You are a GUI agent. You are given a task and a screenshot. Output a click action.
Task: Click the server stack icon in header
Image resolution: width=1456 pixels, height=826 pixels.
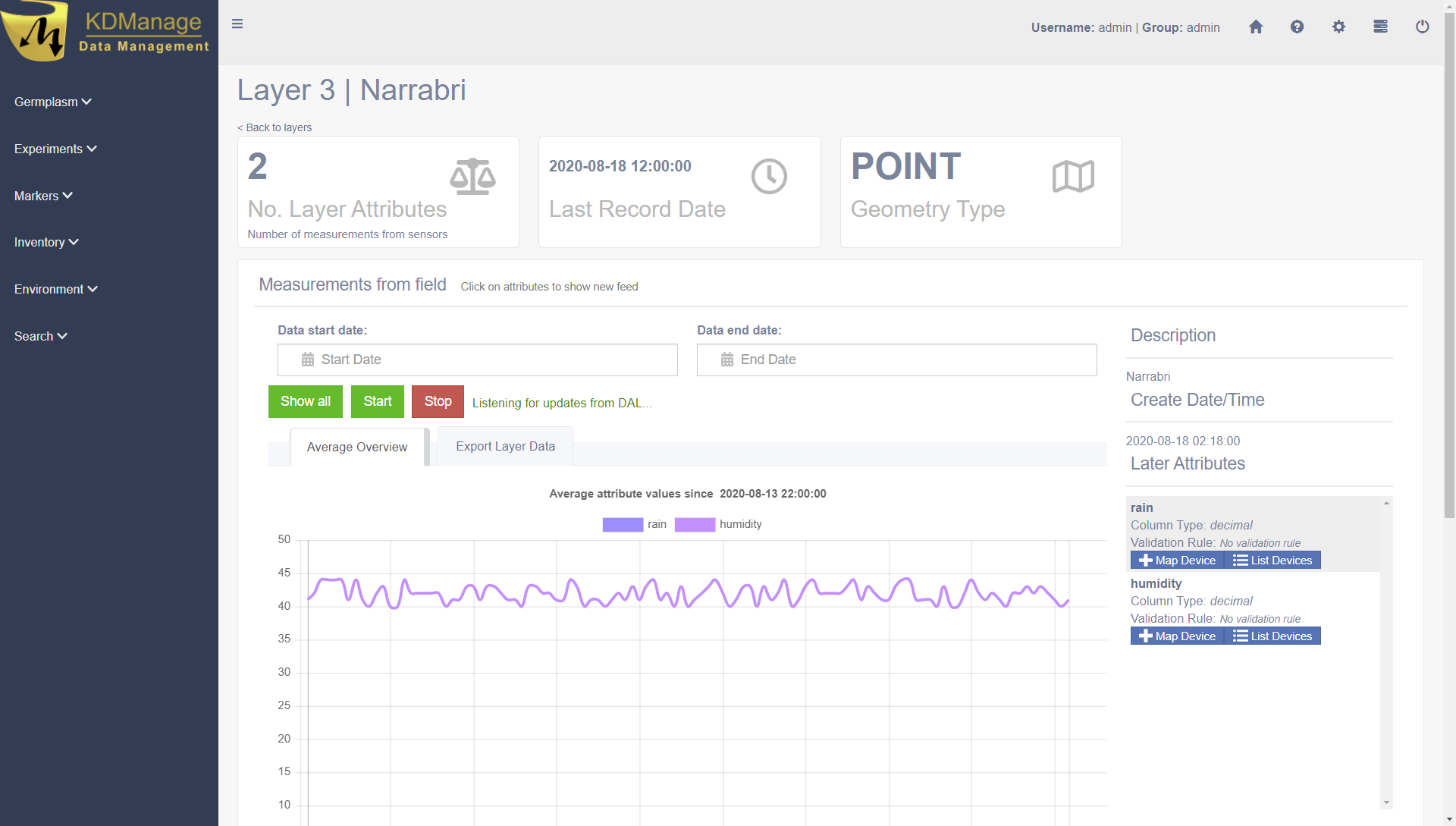pos(1380,27)
